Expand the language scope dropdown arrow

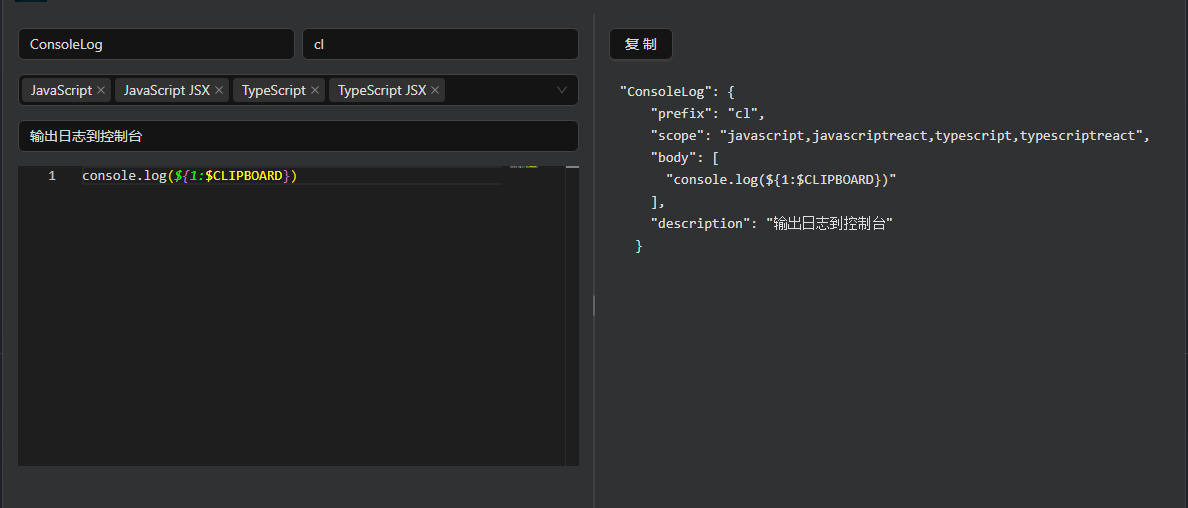[x=562, y=90]
